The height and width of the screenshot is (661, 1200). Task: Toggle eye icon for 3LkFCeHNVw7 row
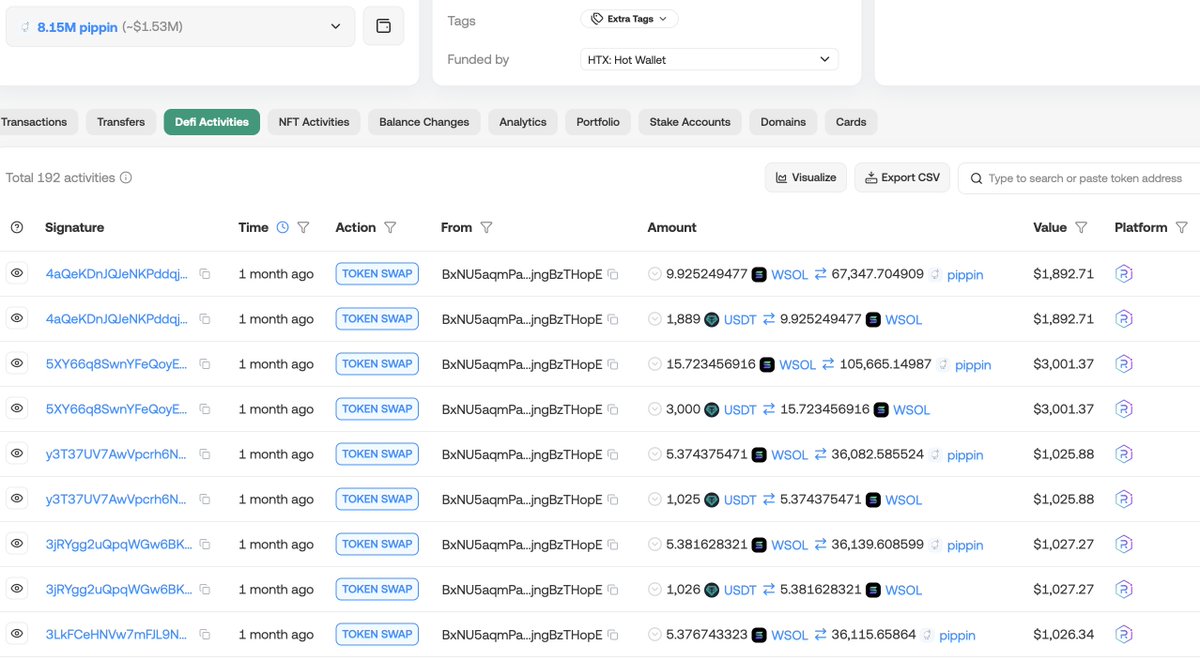(17, 633)
